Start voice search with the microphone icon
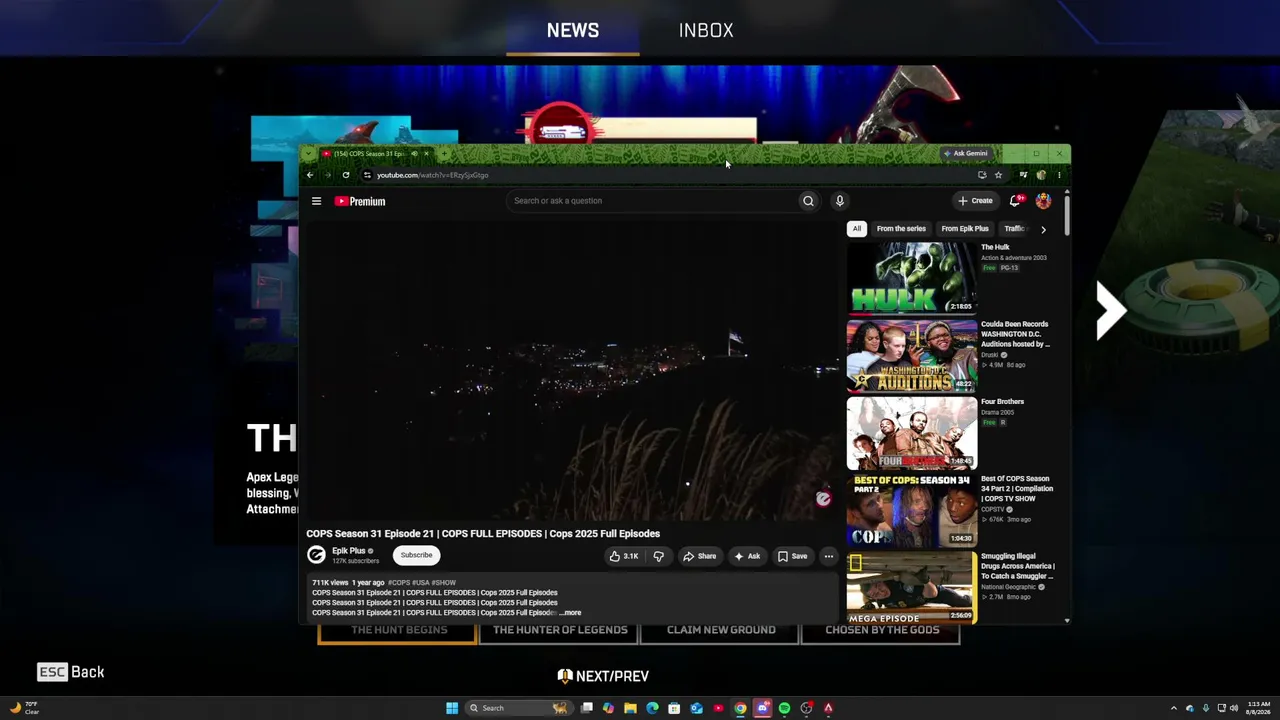Image resolution: width=1280 pixels, height=720 pixels. [x=840, y=201]
